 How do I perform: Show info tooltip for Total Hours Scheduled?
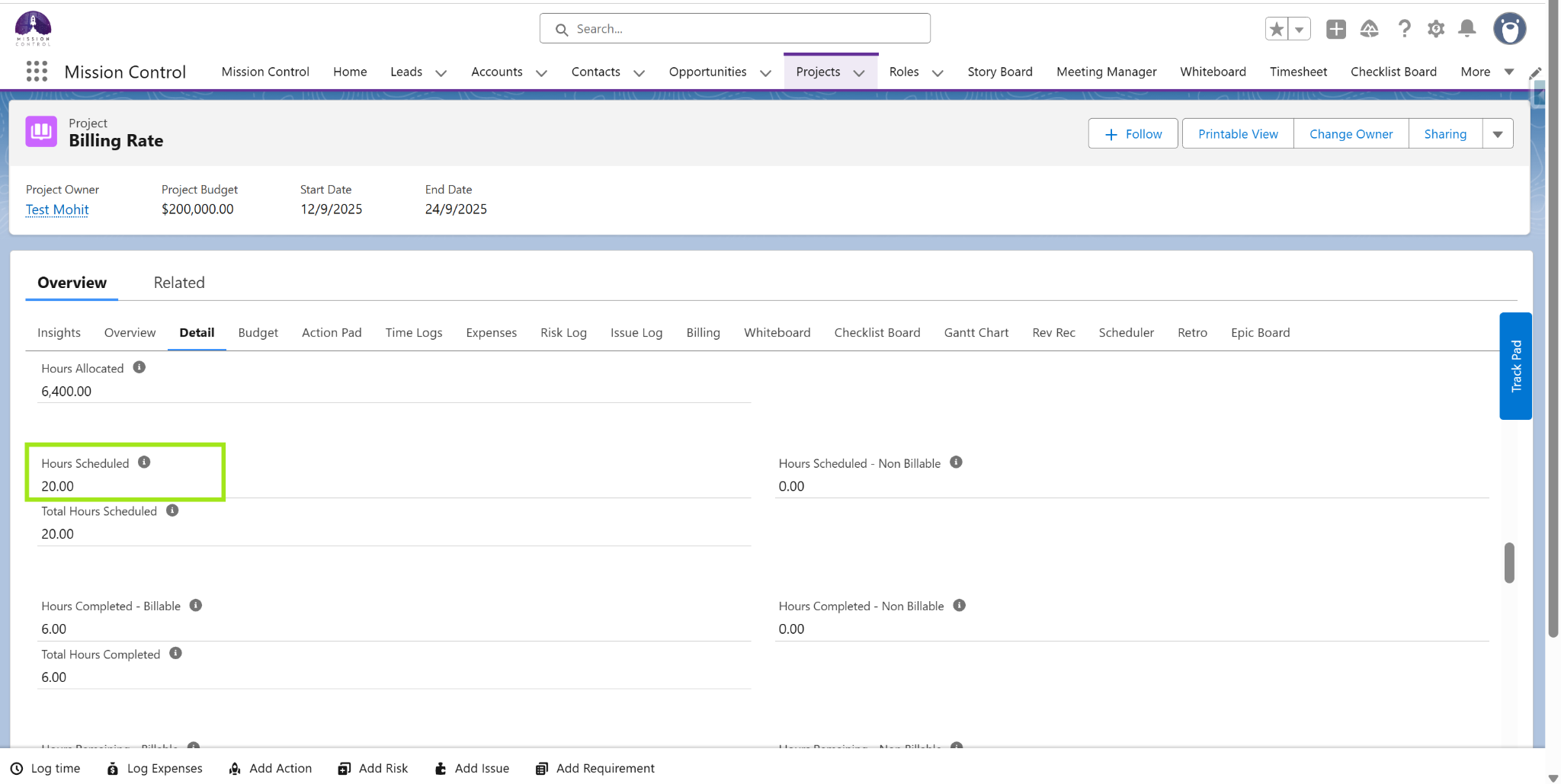pyautogui.click(x=172, y=510)
